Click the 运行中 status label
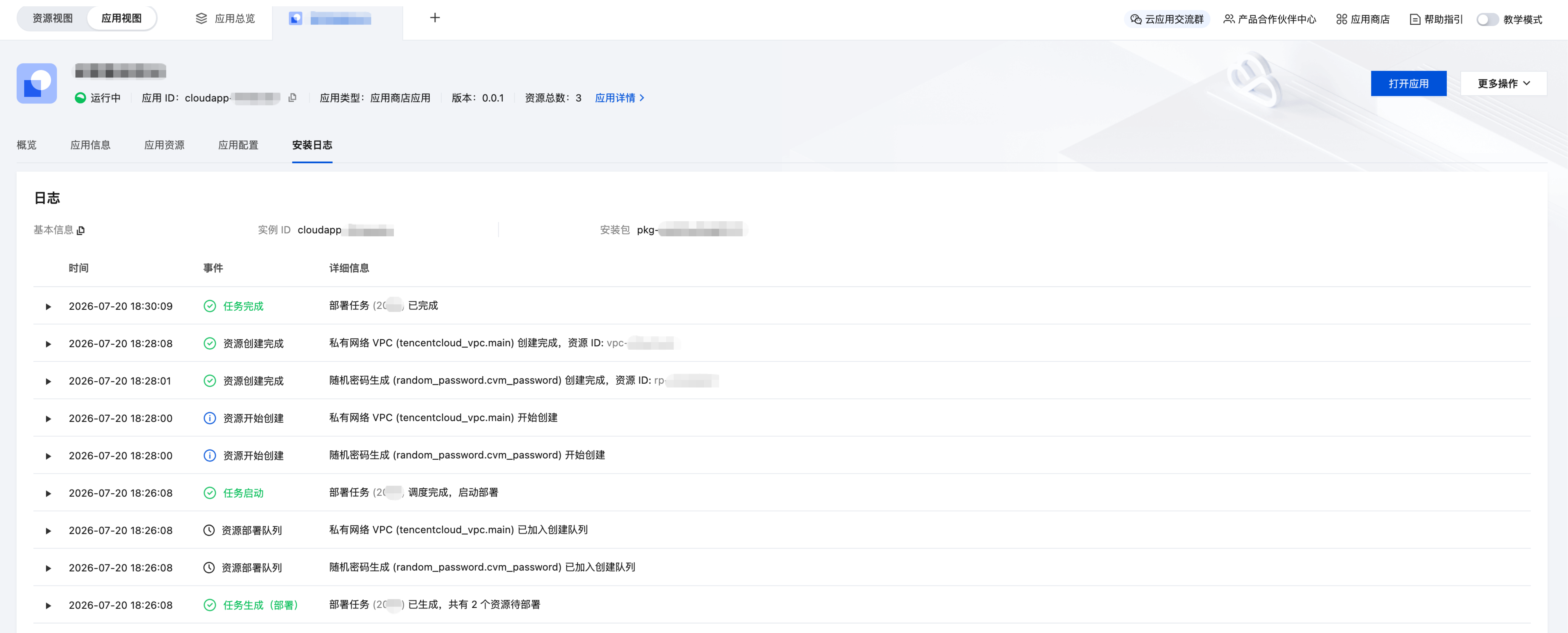This screenshot has width=1568, height=633. 105,98
